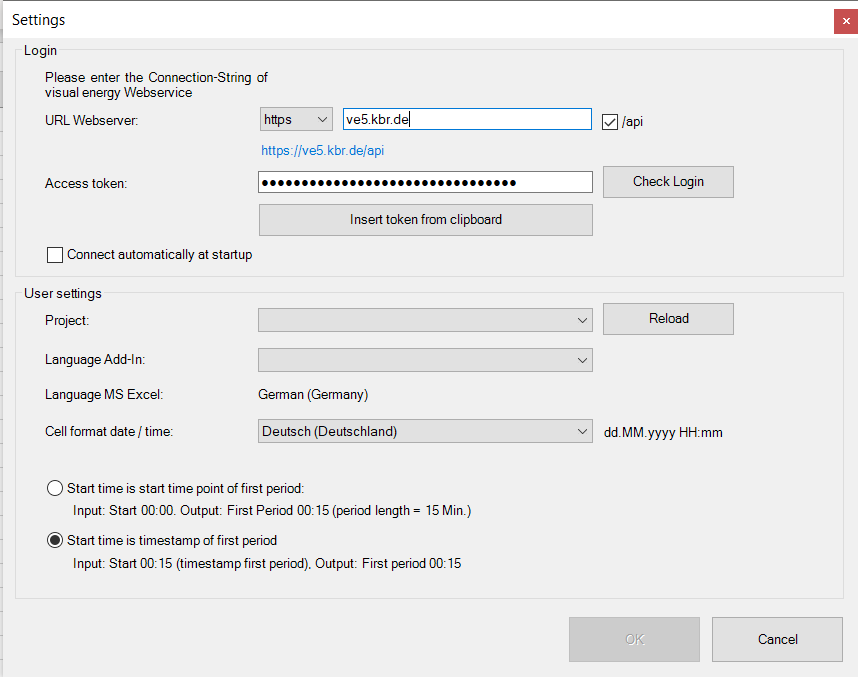Cancel the Settings dialog
This screenshot has height=677, width=858.
pyautogui.click(x=777, y=640)
